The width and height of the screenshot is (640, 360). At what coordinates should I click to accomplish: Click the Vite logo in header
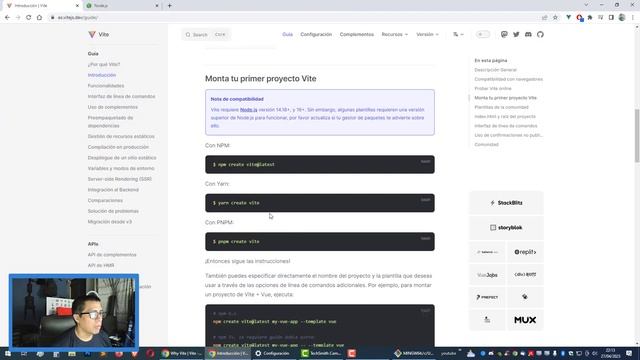tap(98, 34)
